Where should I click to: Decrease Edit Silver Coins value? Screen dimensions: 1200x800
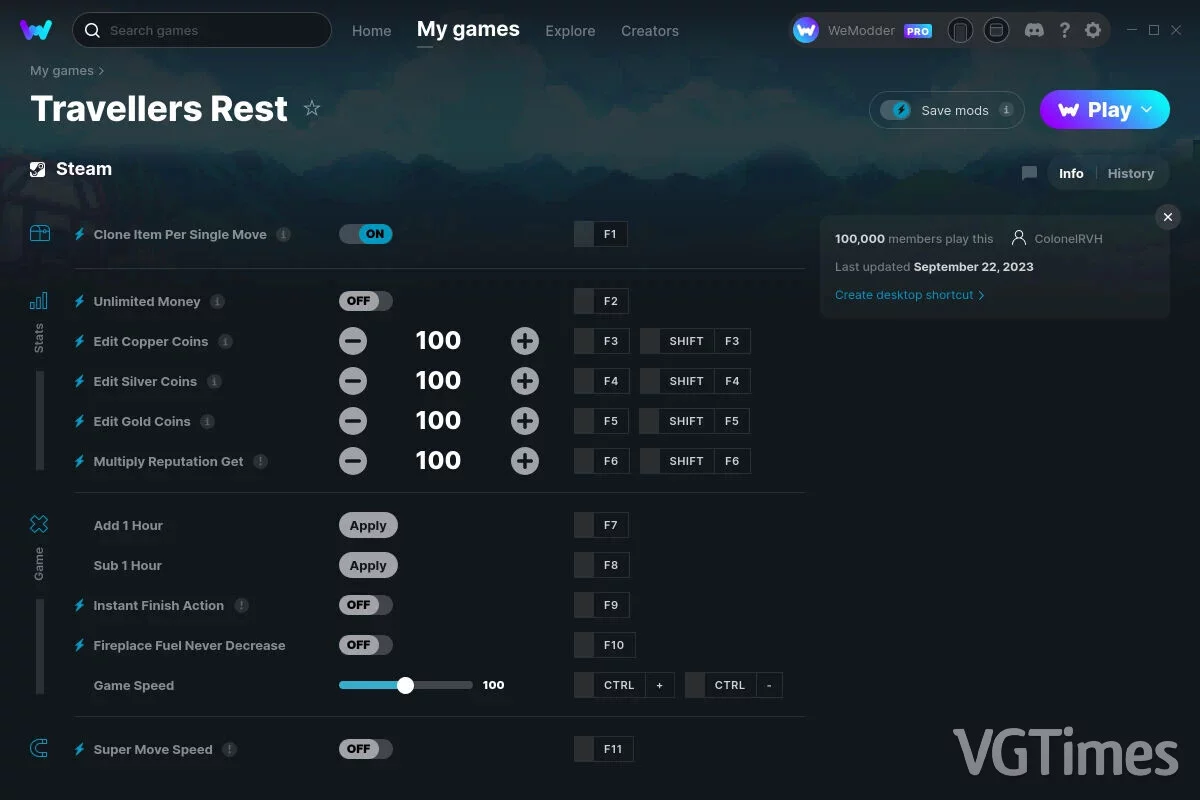(353, 381)
